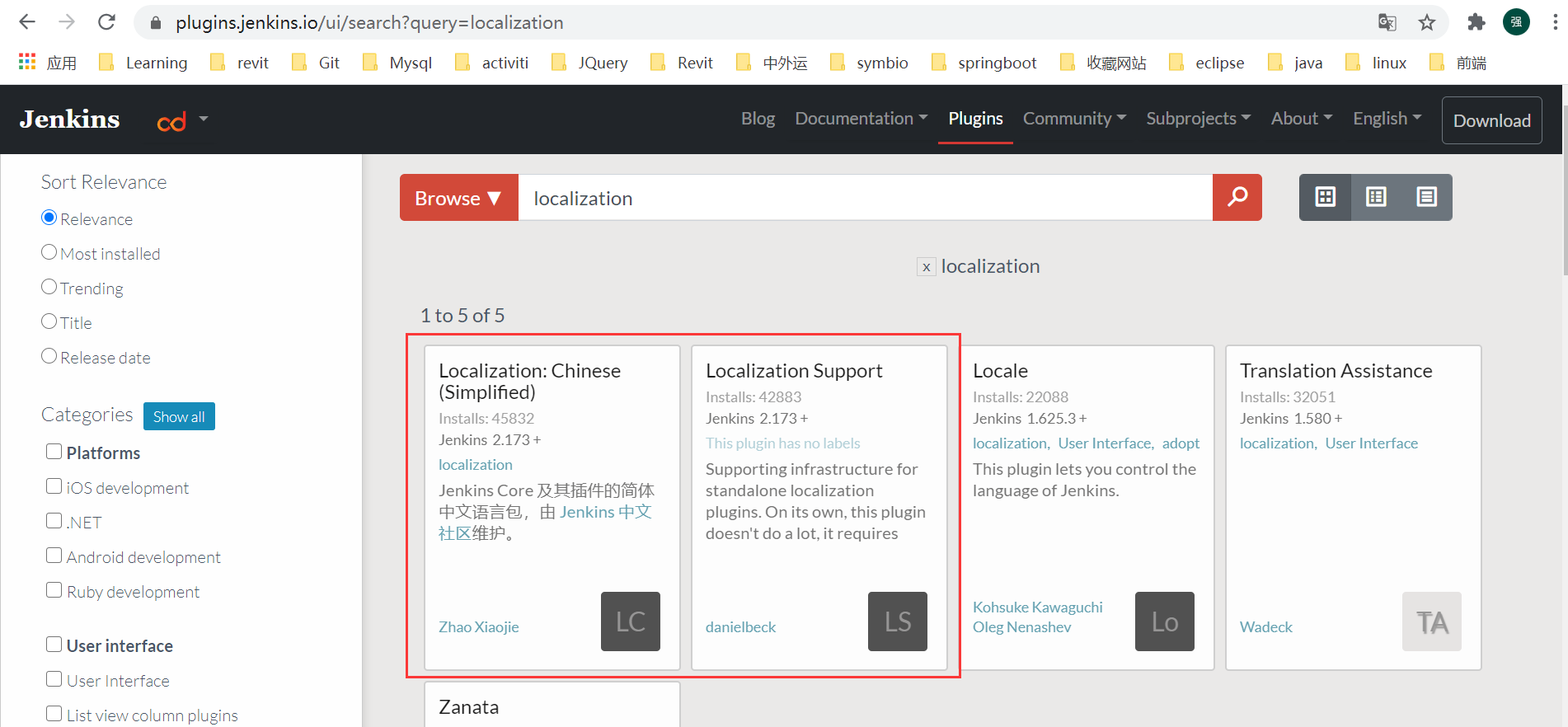Open Chrome's three-dot menu

(1555, 22)
